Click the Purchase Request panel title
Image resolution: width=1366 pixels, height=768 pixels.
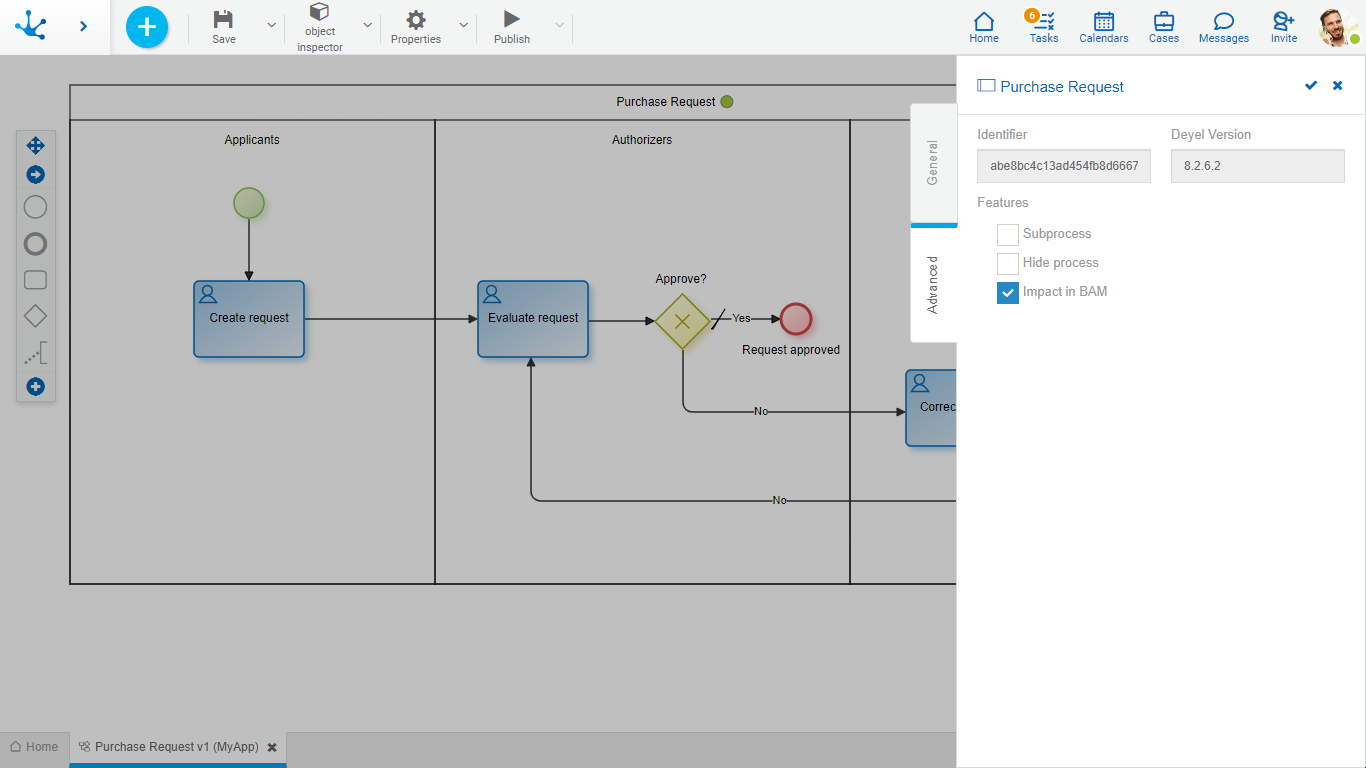(x=1062, y=87)
